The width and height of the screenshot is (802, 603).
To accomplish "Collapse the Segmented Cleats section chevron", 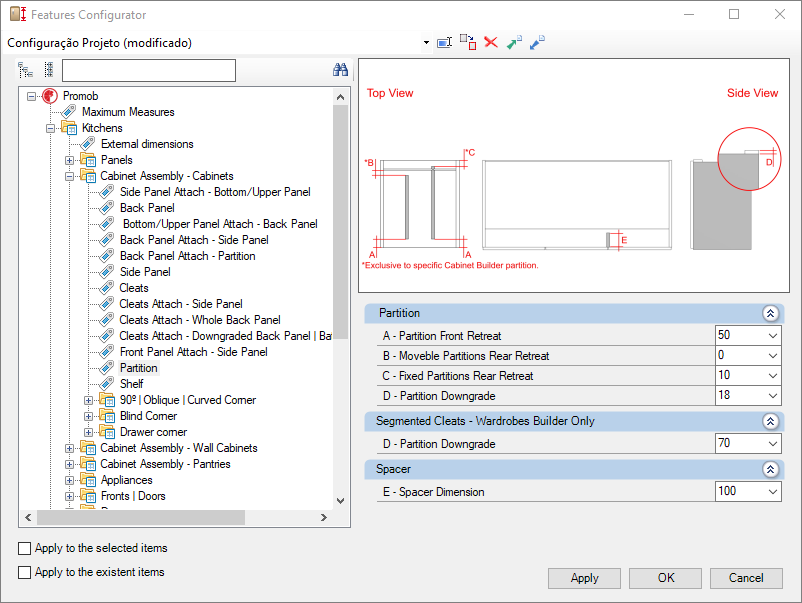I will 770,421.
